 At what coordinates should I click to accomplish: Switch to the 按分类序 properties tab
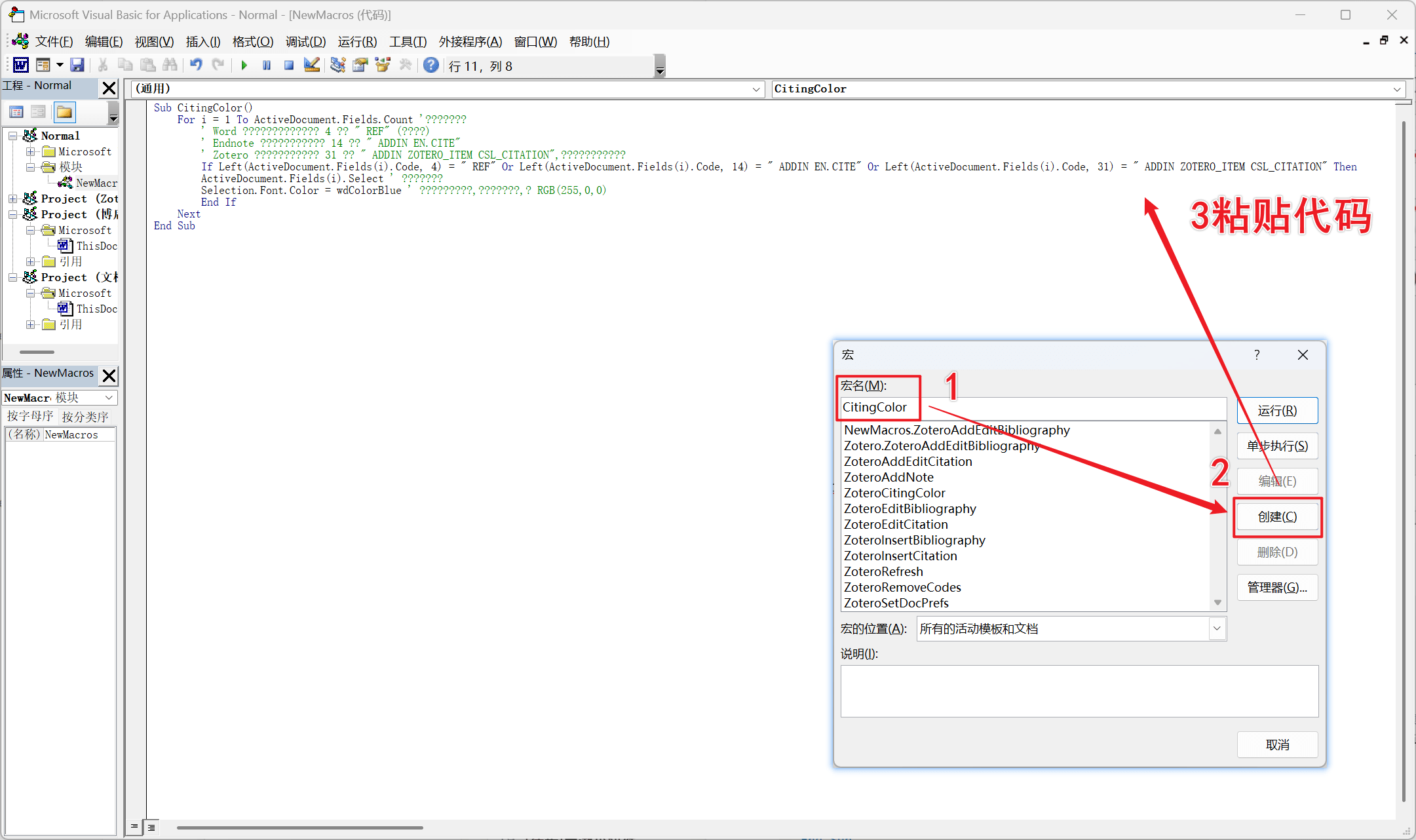point(85,417)
